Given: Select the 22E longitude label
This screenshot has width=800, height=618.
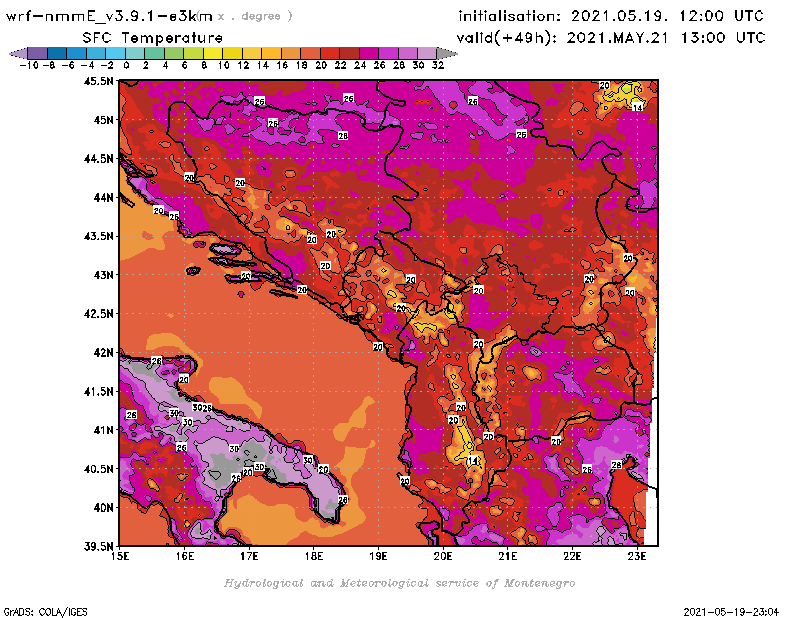Looking at the screenshot, I should coord(572,556).
